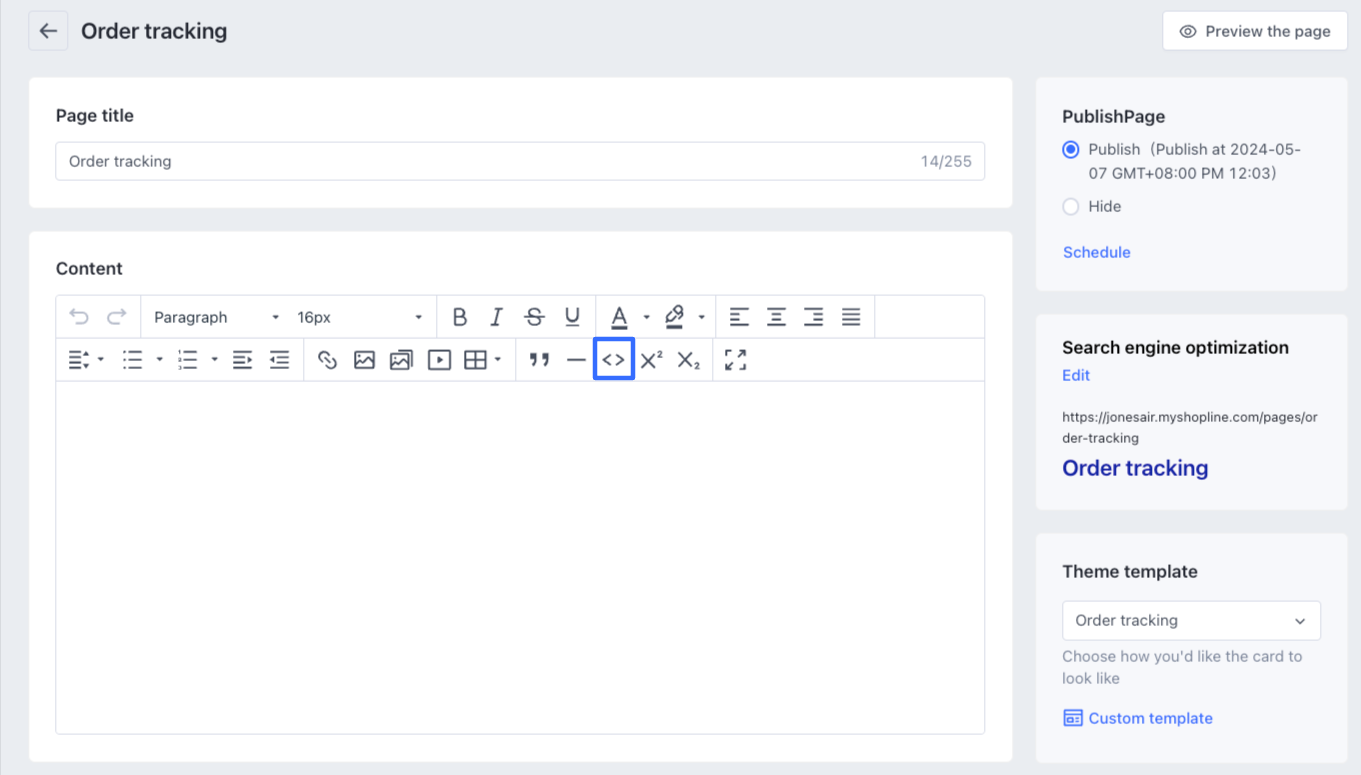Apply superscript formatting
This screenshot has width=1361, height=775.
tap(651, 360)
